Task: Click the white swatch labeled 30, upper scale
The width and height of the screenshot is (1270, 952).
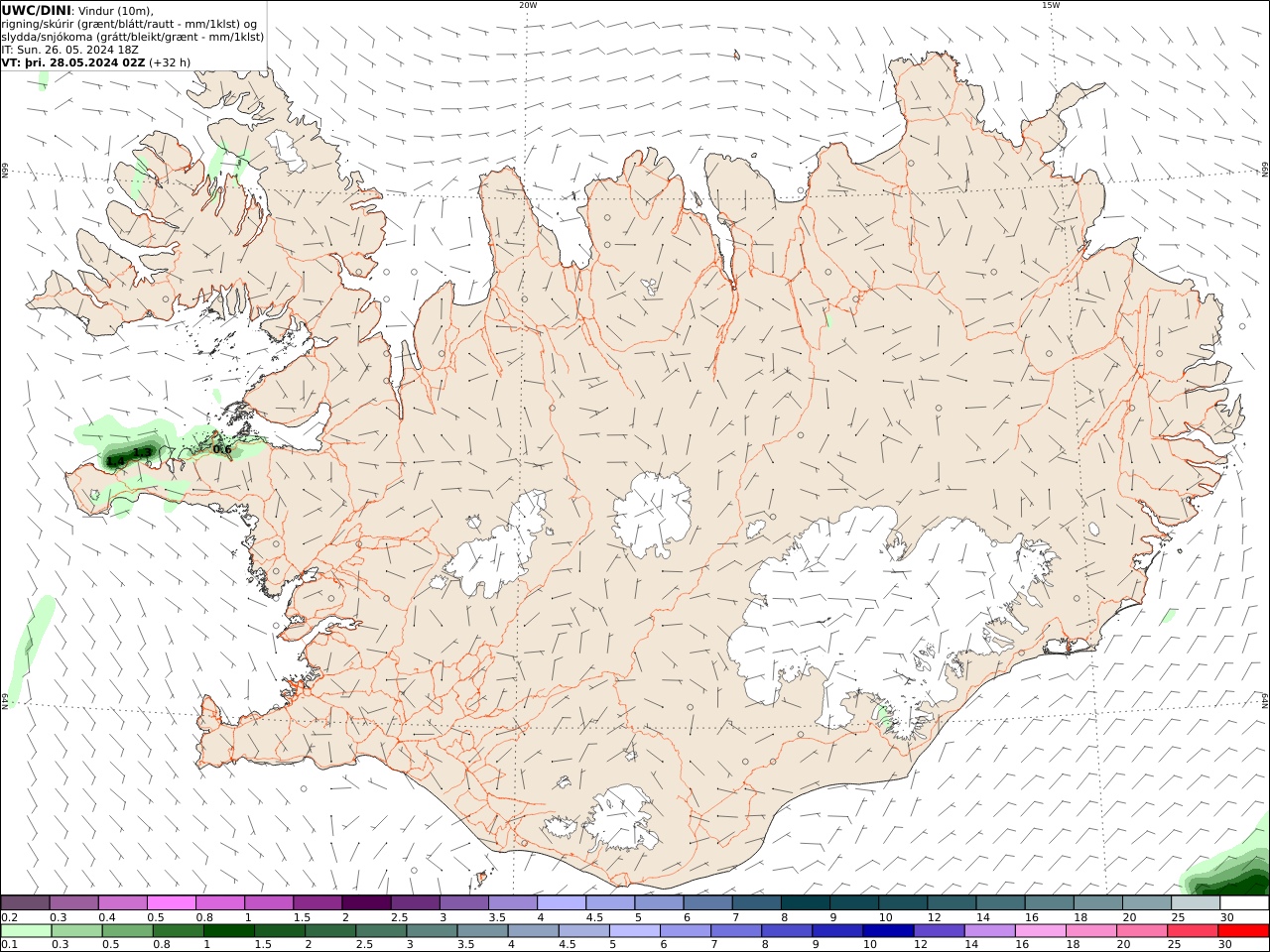Action: click(1244, 902)
